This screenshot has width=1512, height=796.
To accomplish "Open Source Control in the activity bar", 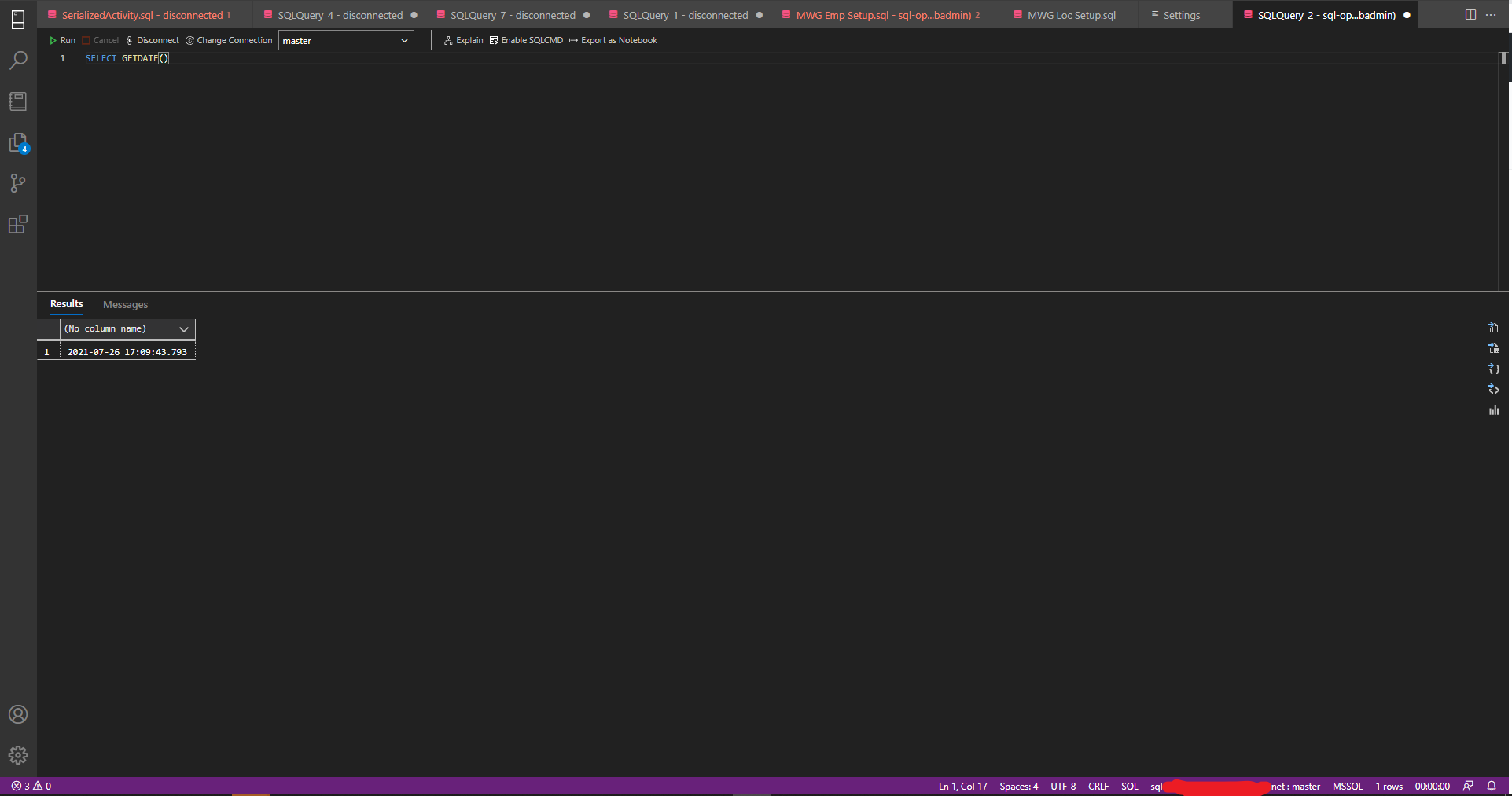I will coord(17,183).
